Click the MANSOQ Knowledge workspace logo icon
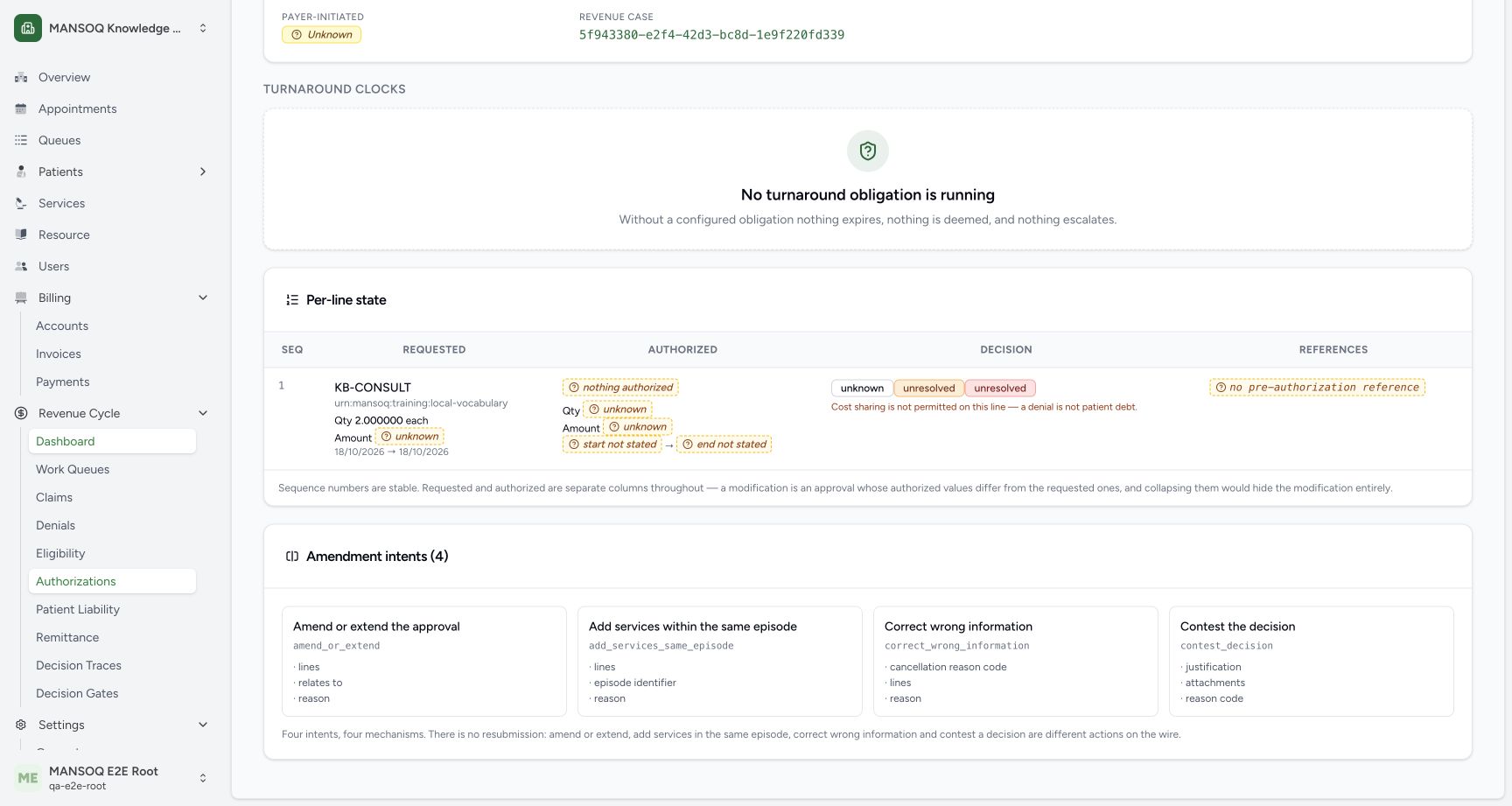 click(x=28, y=28)
